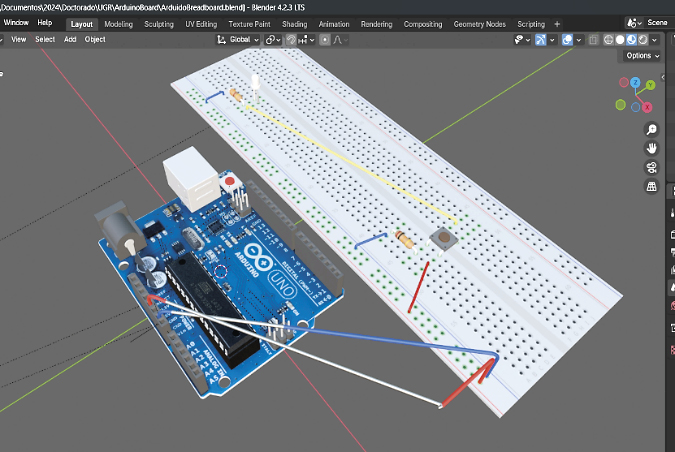The image size is (675, 452).
Task: Click the Y axis on navigation gizmo
Action: (x=650, y=85)
